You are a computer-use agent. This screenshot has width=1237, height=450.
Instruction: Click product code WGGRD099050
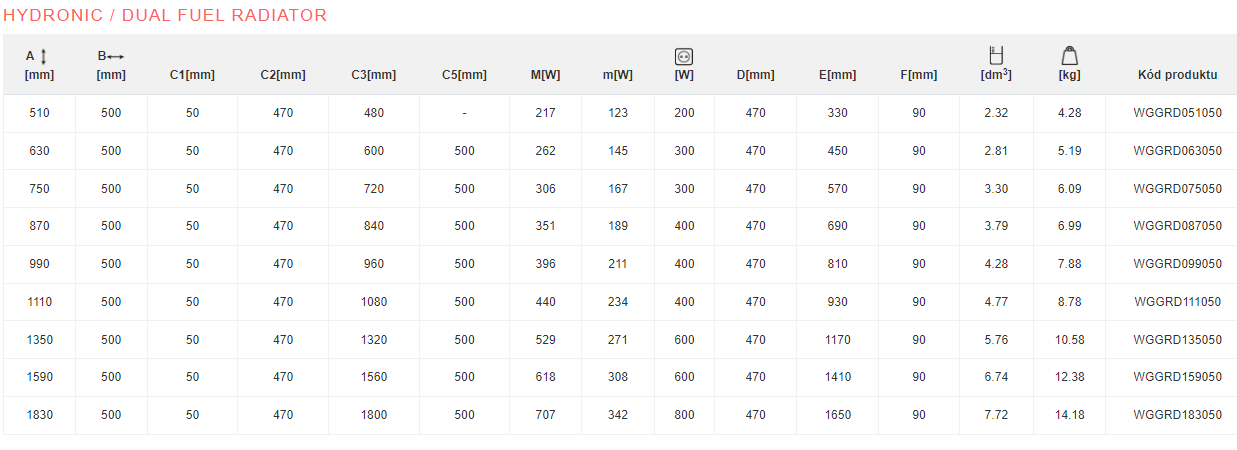1177,264
